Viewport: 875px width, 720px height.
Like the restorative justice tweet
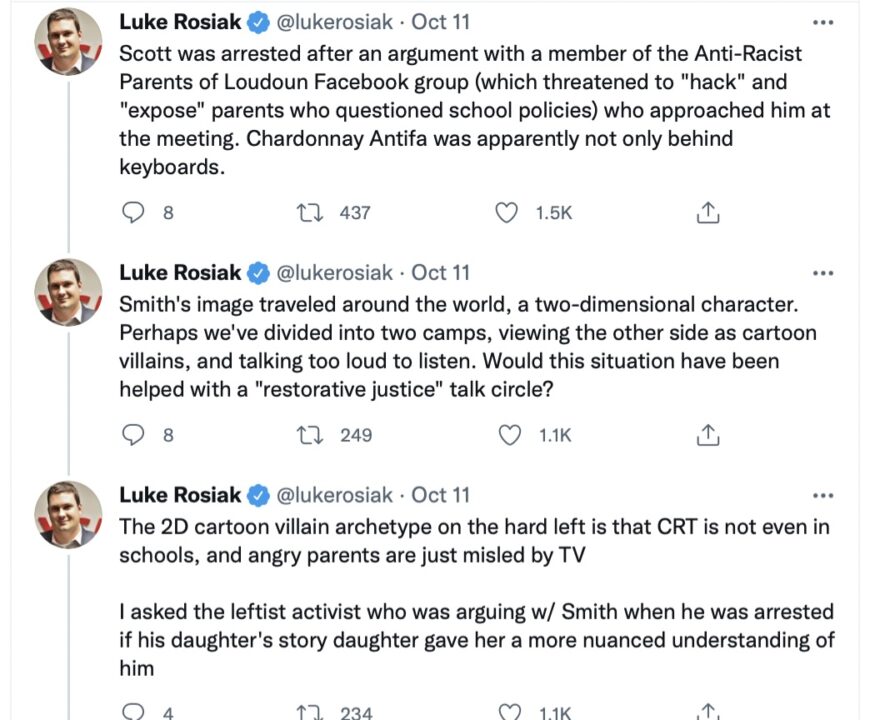coord(509,435)
